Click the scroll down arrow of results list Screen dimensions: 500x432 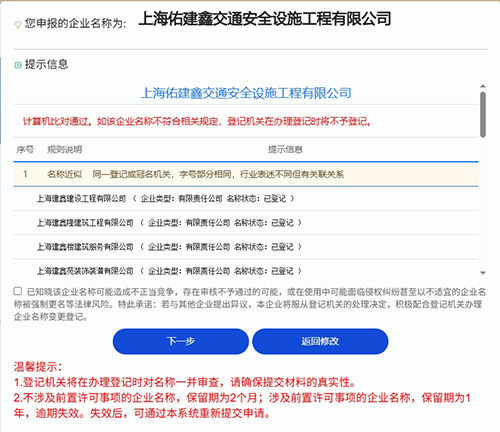coord(483,273)
